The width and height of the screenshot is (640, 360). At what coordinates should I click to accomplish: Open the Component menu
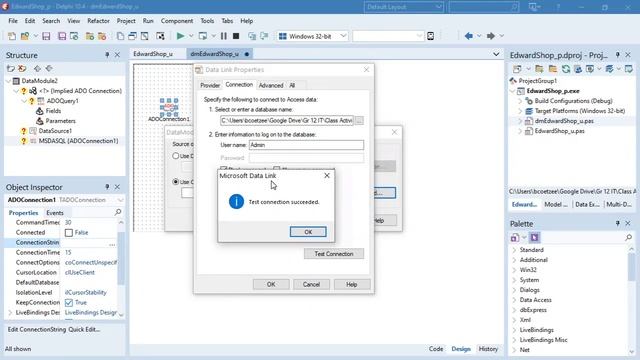point(177,21)
